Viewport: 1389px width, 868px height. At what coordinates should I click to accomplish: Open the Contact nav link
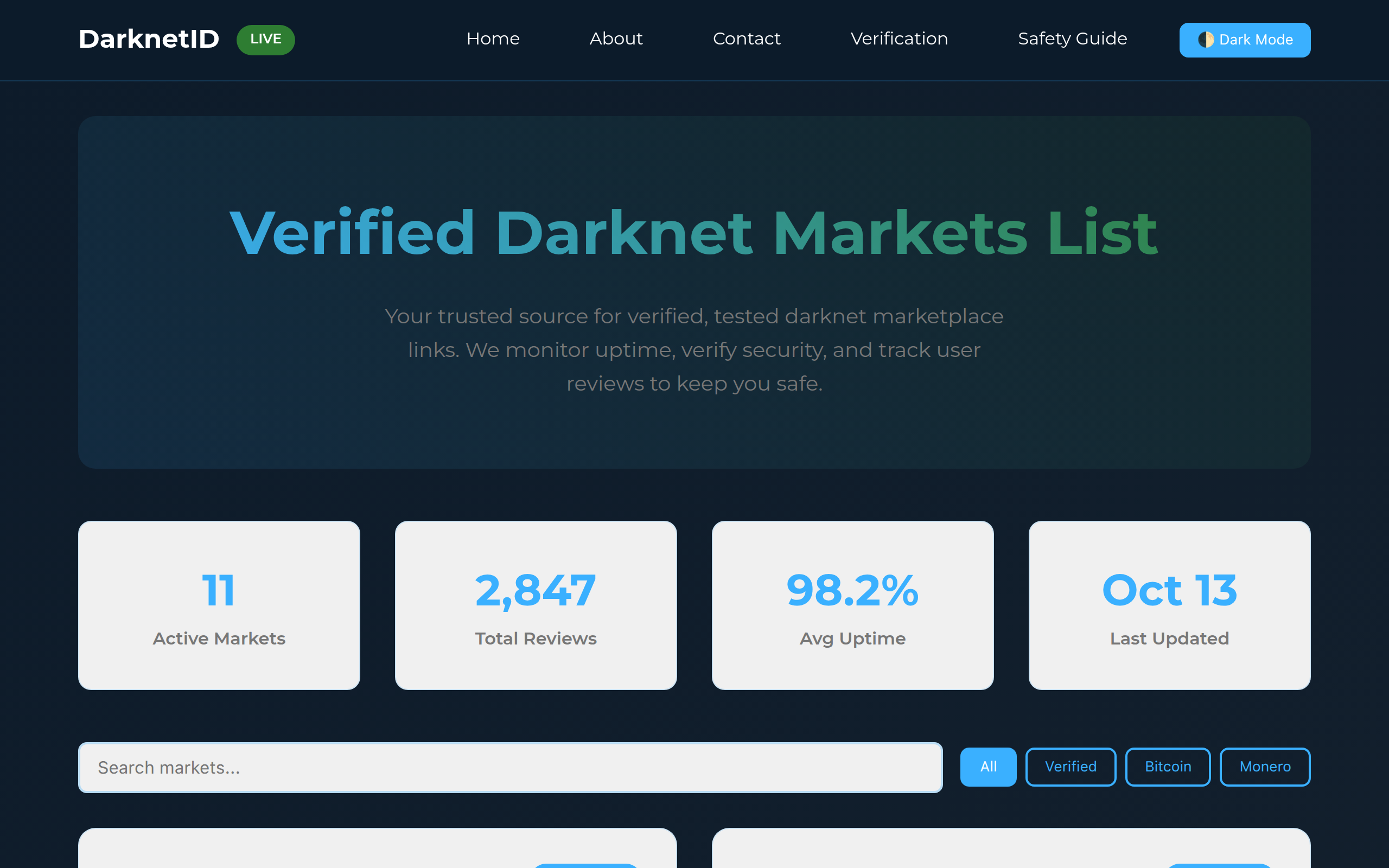click(746, 39)
